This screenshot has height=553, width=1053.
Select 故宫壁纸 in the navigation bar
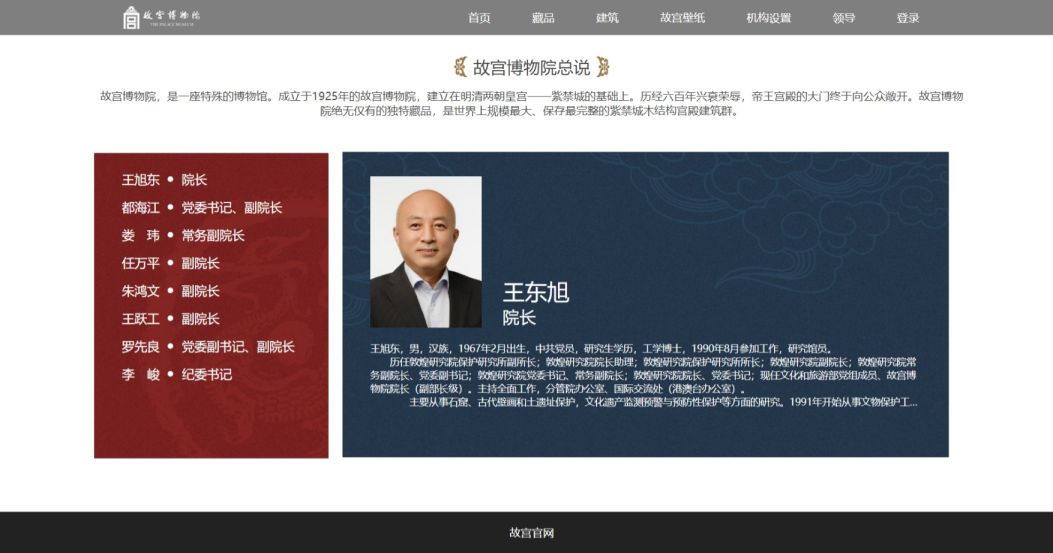click(682, 18)
